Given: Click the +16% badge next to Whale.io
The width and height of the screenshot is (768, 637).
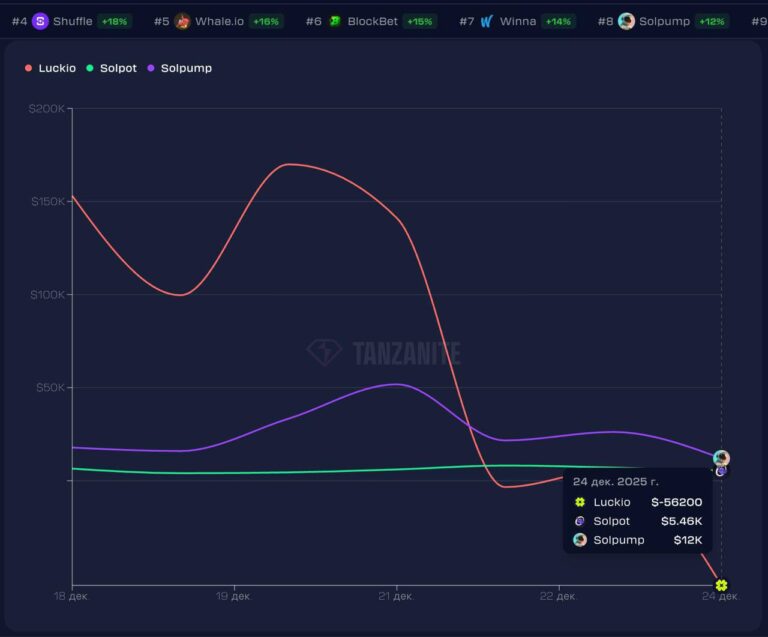Looking at the screenshot, I should [x=266, y=22].
